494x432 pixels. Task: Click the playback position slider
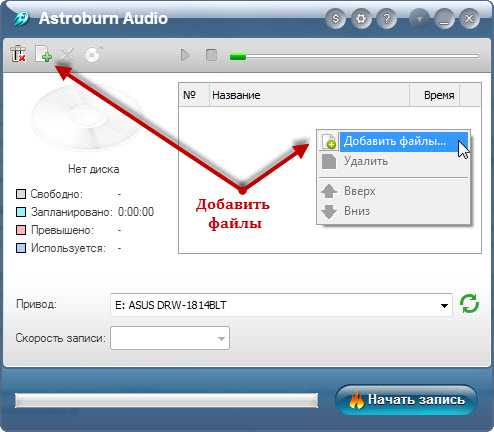click(x=355, y=57)
